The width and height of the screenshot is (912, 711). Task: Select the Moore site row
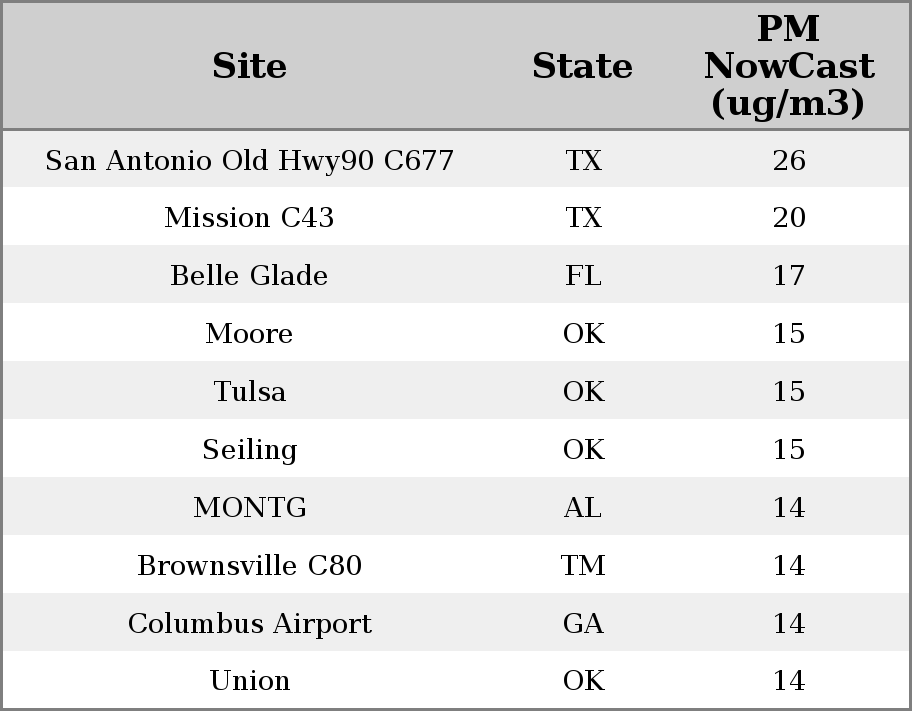click(456, 333)
